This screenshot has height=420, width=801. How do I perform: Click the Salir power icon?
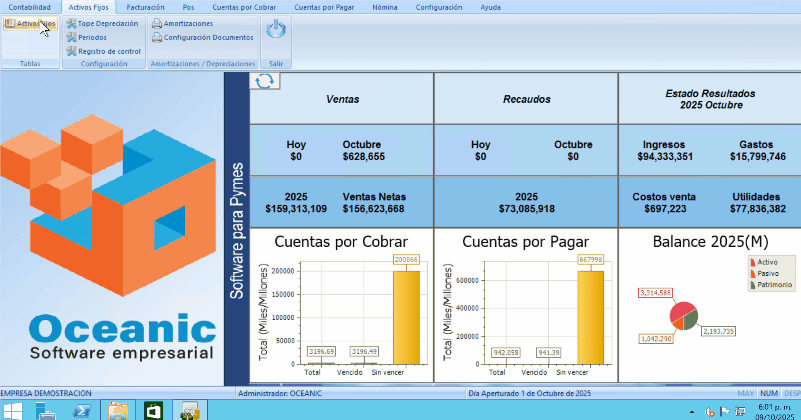(x=276, y=32)
